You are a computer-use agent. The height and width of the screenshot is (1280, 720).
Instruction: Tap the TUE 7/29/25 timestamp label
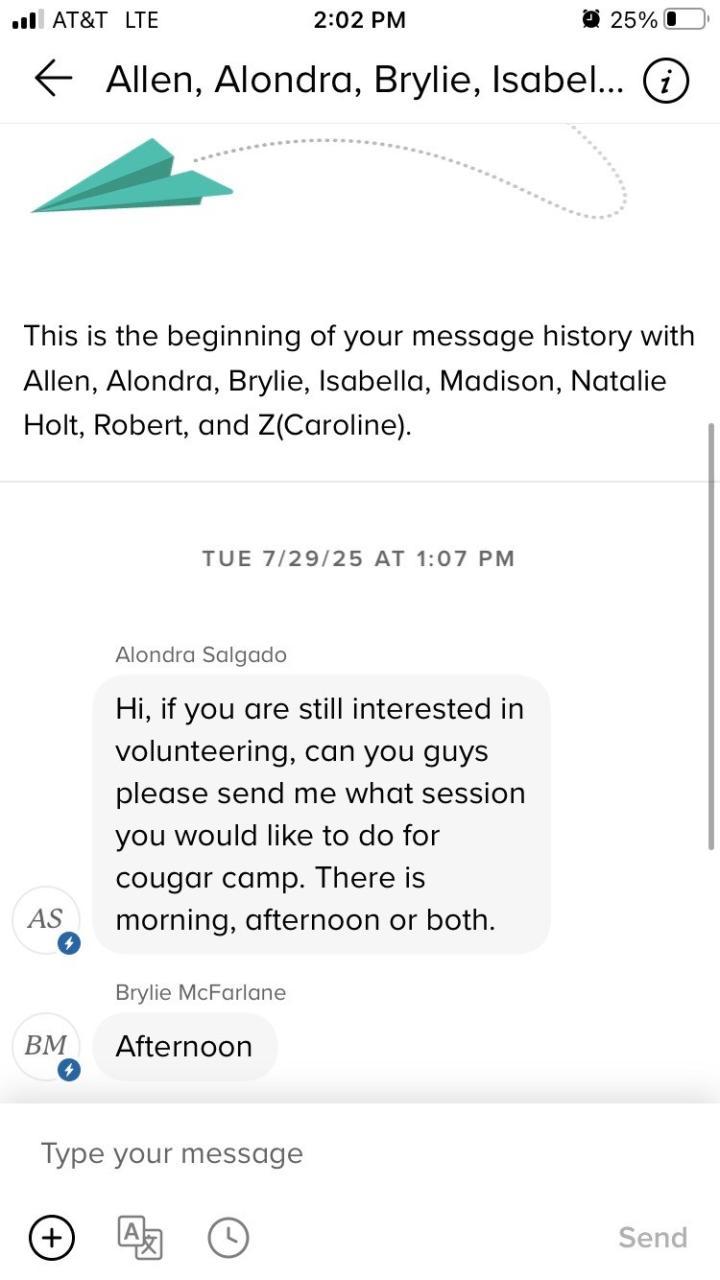[358, 558]
